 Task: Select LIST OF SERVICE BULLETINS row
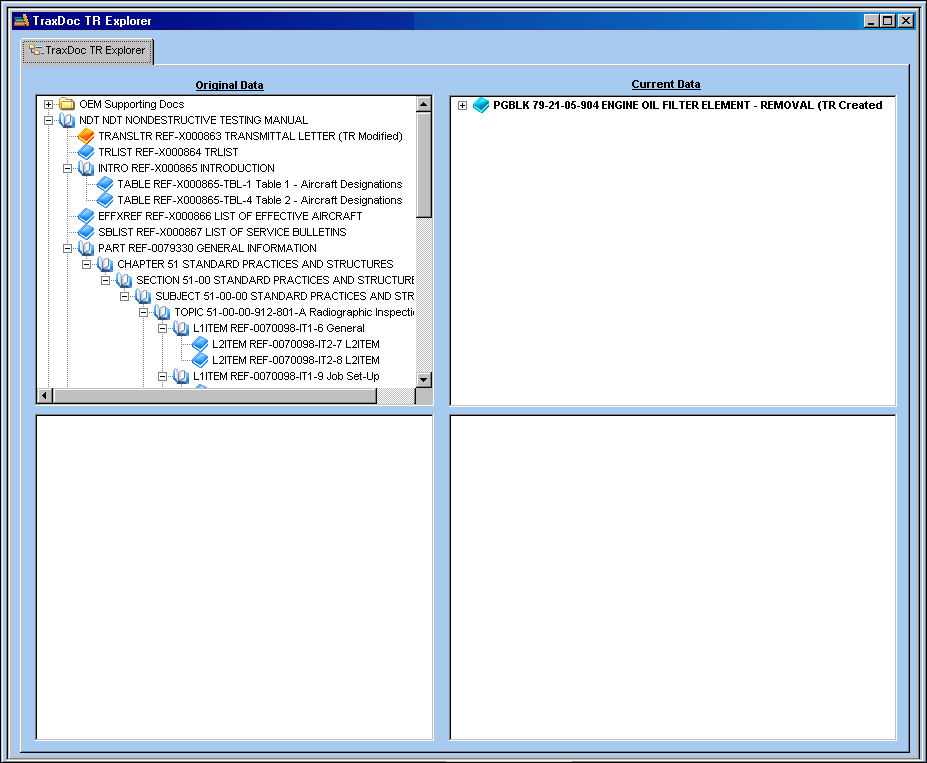pos(222,232)
